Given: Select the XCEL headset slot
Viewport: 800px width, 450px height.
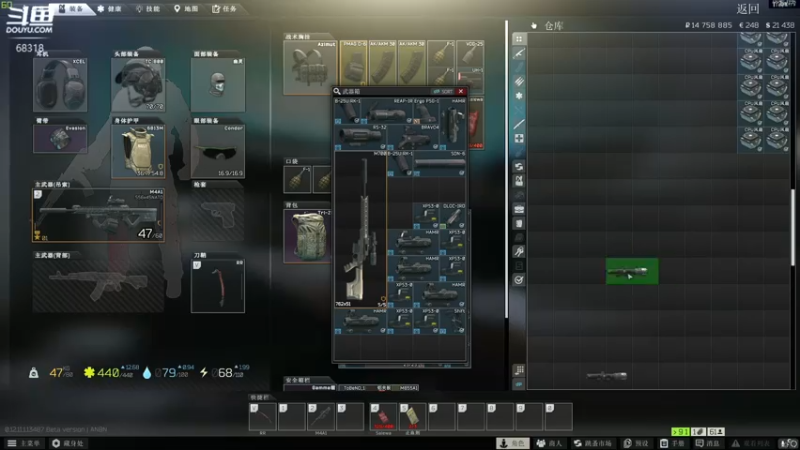Looking at the screenshot, I should click(x=60, y=85).
